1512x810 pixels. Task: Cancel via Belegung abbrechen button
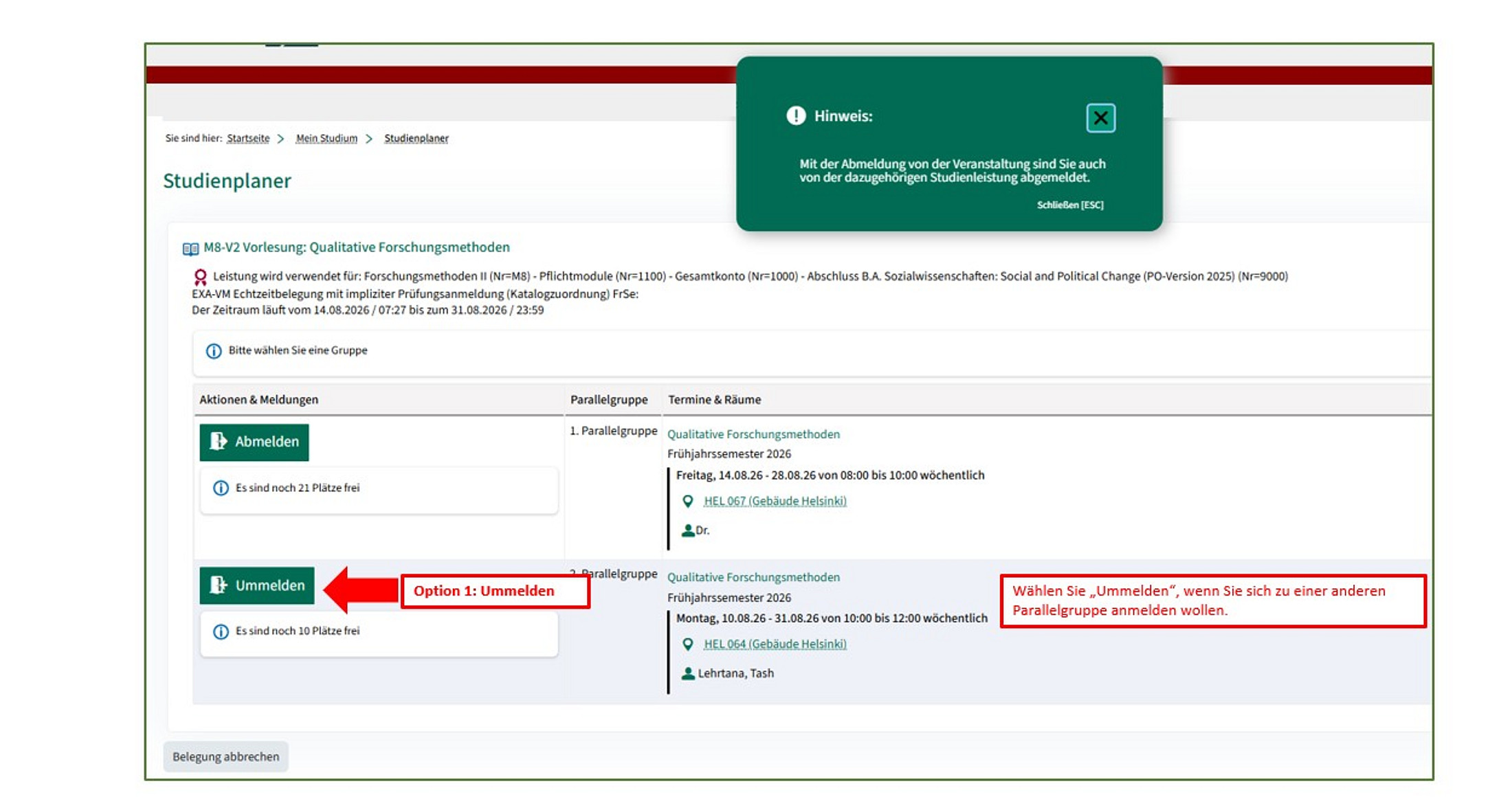pos(226,756)
